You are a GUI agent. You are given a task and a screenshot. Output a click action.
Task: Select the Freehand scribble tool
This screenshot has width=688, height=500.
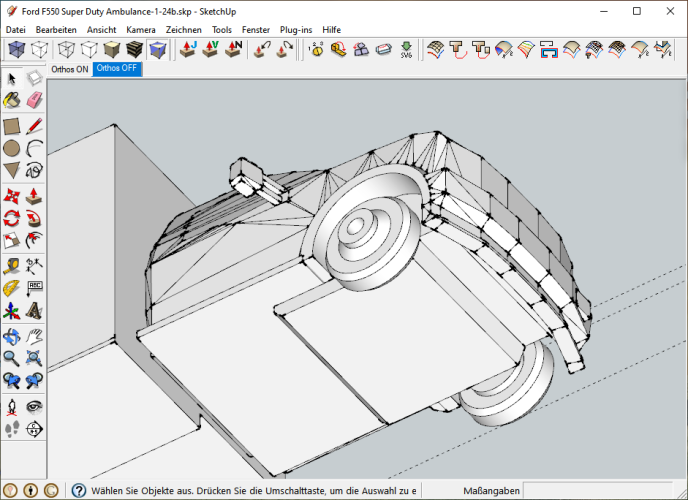pos(34,170)
